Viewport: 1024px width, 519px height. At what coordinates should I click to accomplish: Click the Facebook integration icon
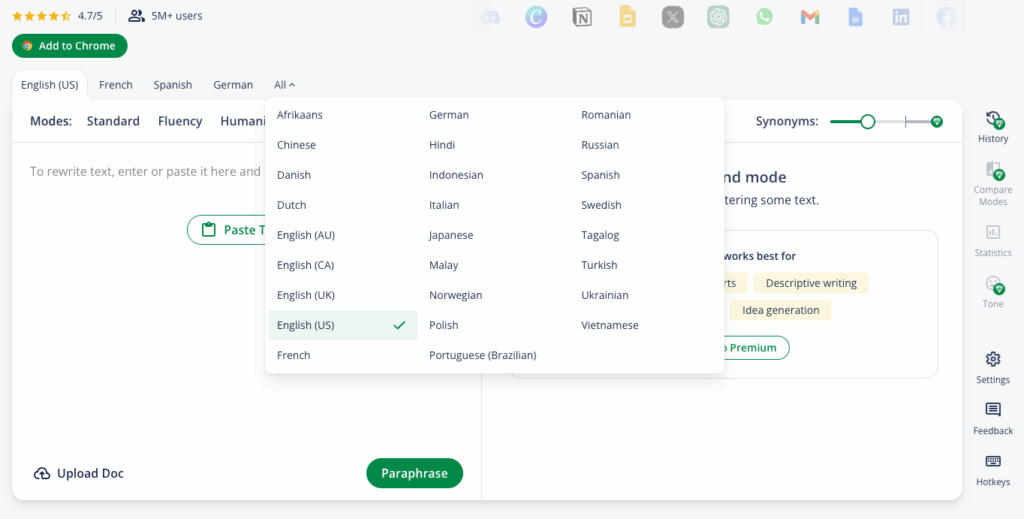[946, 17]
